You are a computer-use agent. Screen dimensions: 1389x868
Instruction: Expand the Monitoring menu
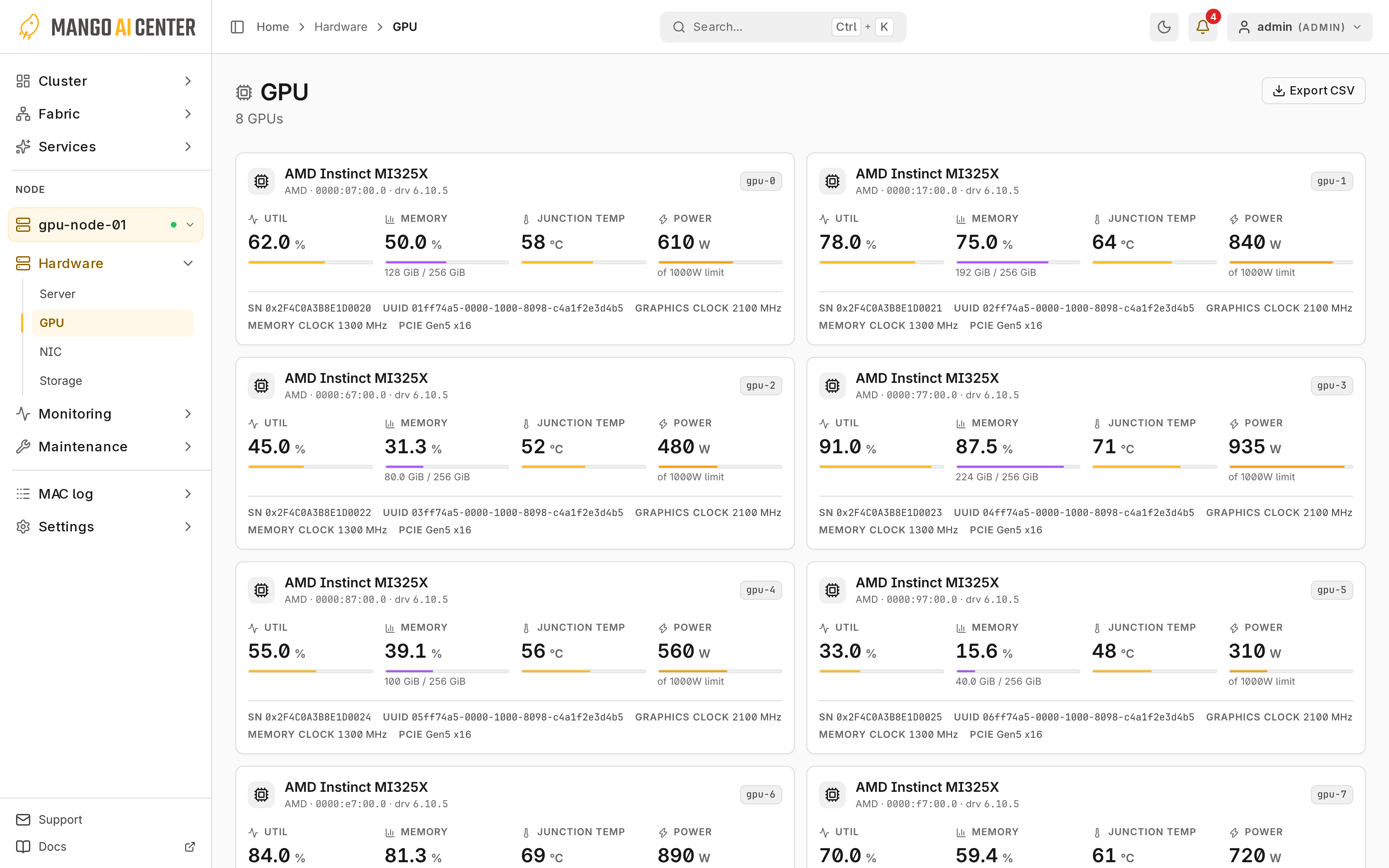point(105,414)
